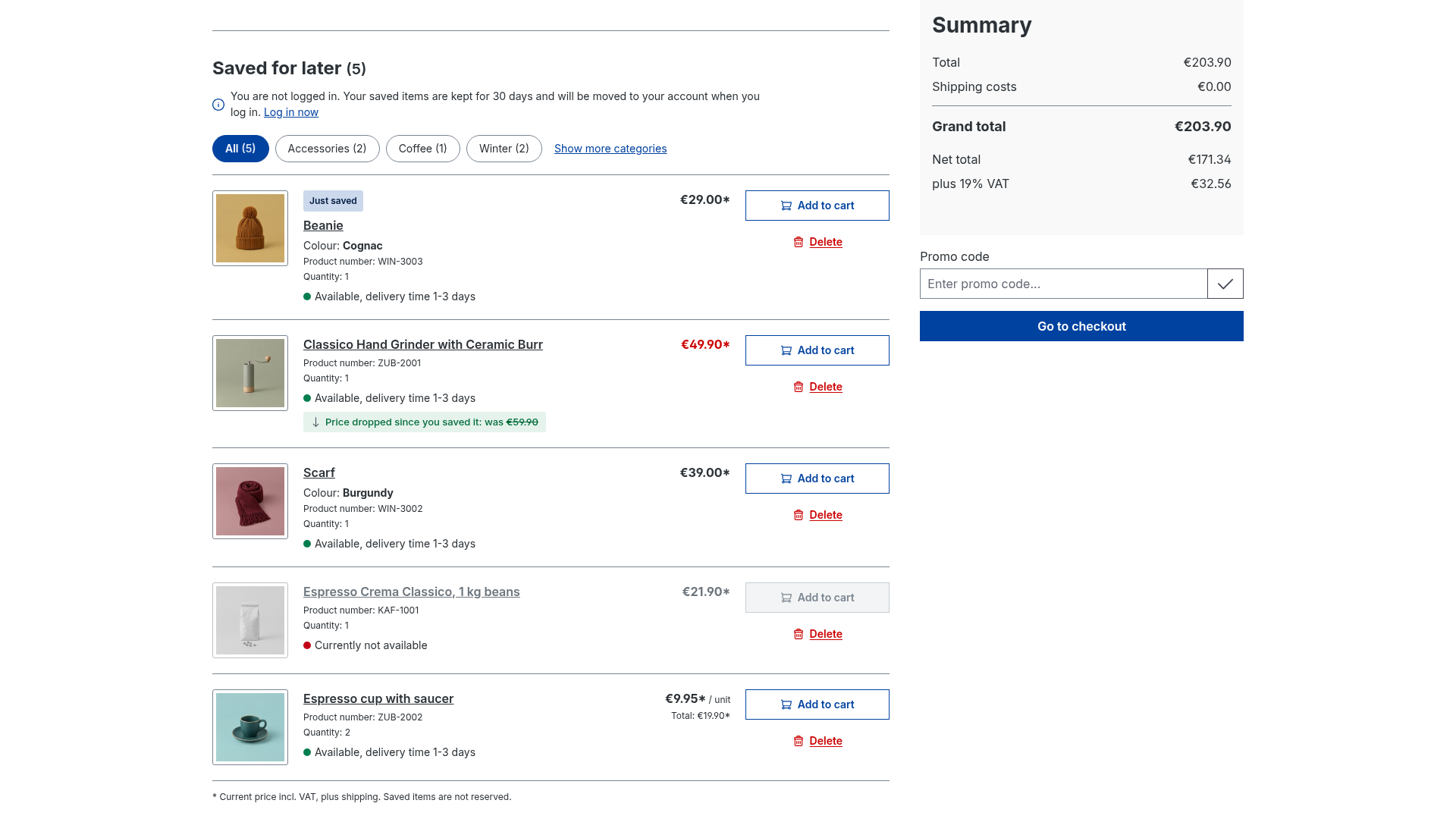
Task: Click the hand grinder product thumbnail
Action: tap(250, 373)
